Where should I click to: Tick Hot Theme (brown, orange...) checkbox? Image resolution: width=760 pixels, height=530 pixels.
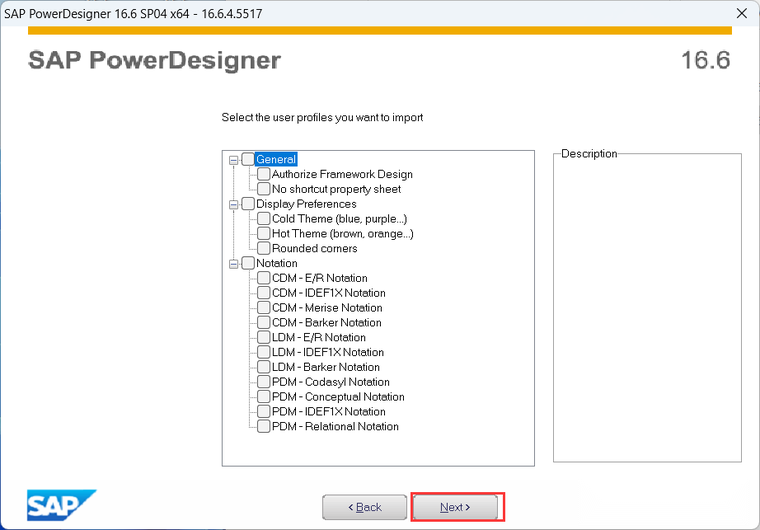(x=264, y=234)
